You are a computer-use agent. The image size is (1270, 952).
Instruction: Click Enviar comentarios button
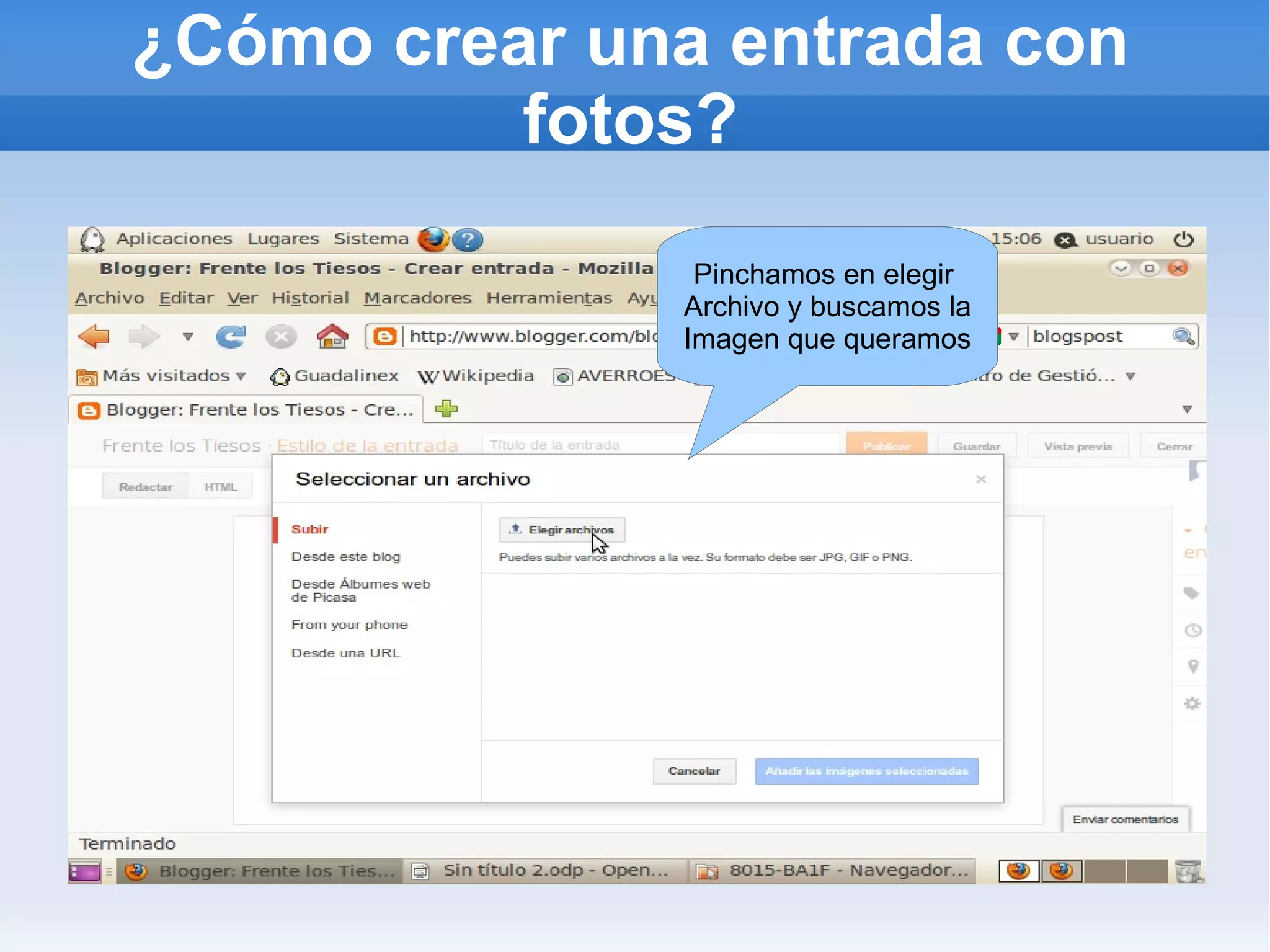click(x=1125, y=819)
